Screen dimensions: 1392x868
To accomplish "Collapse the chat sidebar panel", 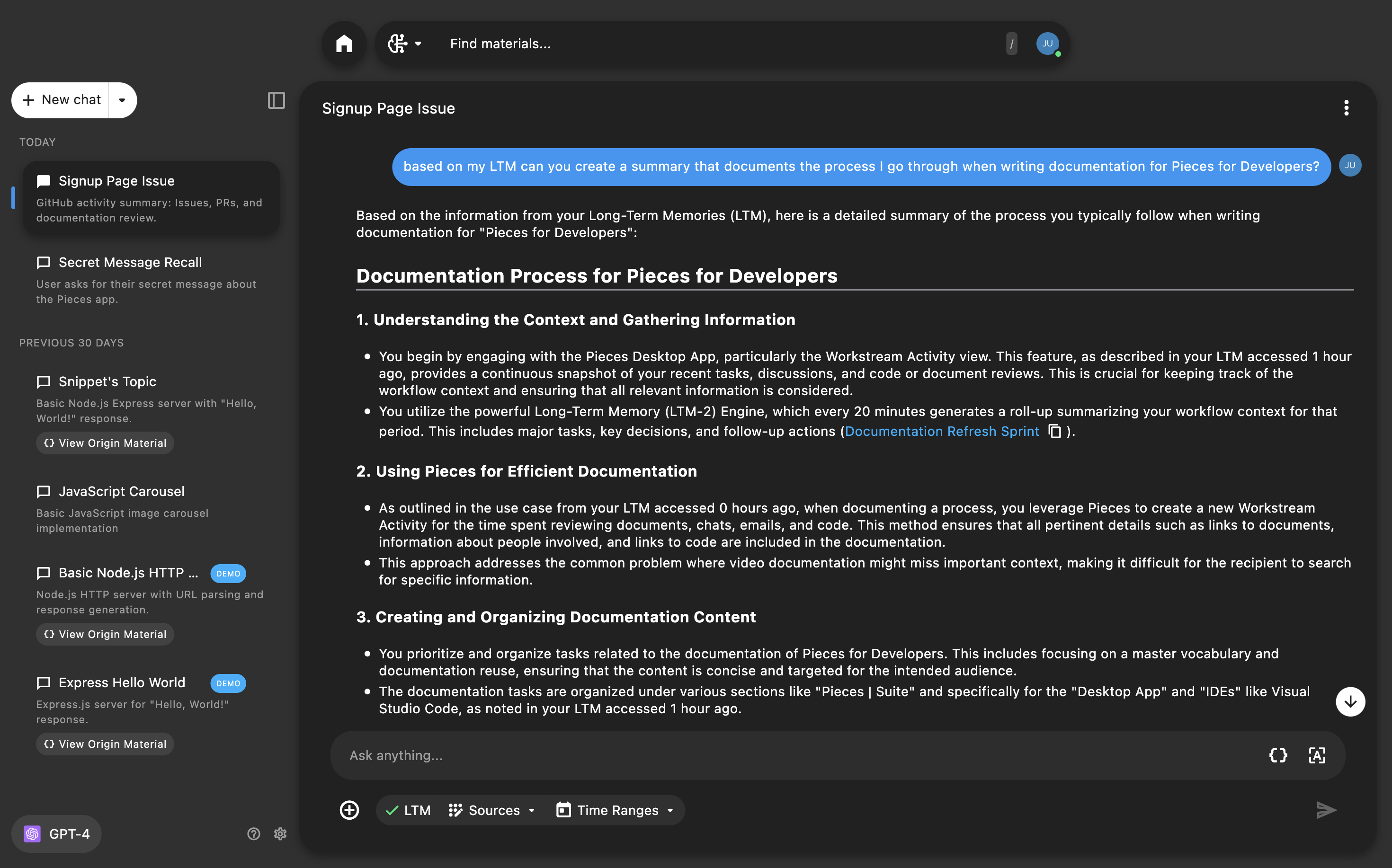I will [276, 100].
